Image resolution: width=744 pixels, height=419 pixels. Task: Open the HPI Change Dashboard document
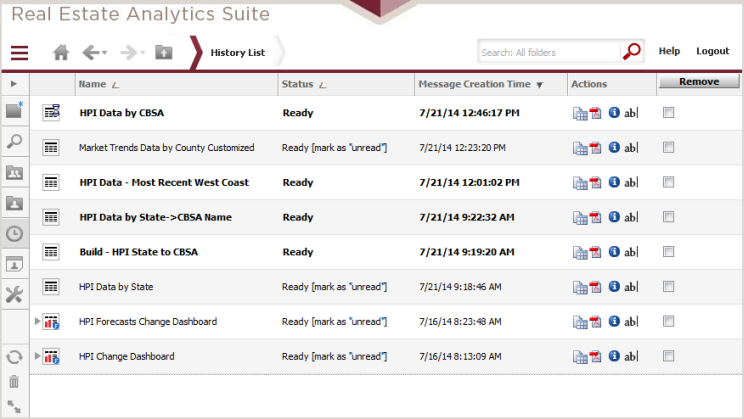126,356
